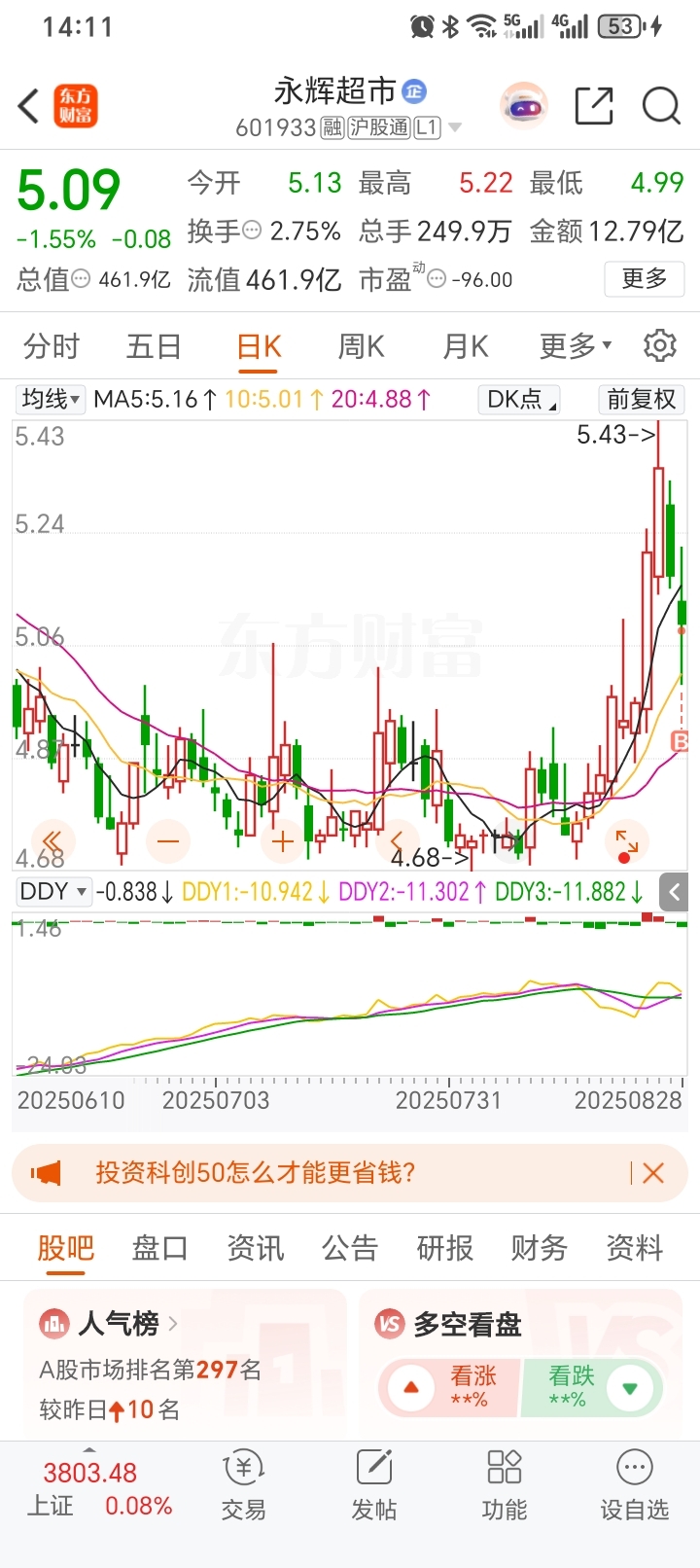Open the 资料 tab

point(635,1248)
